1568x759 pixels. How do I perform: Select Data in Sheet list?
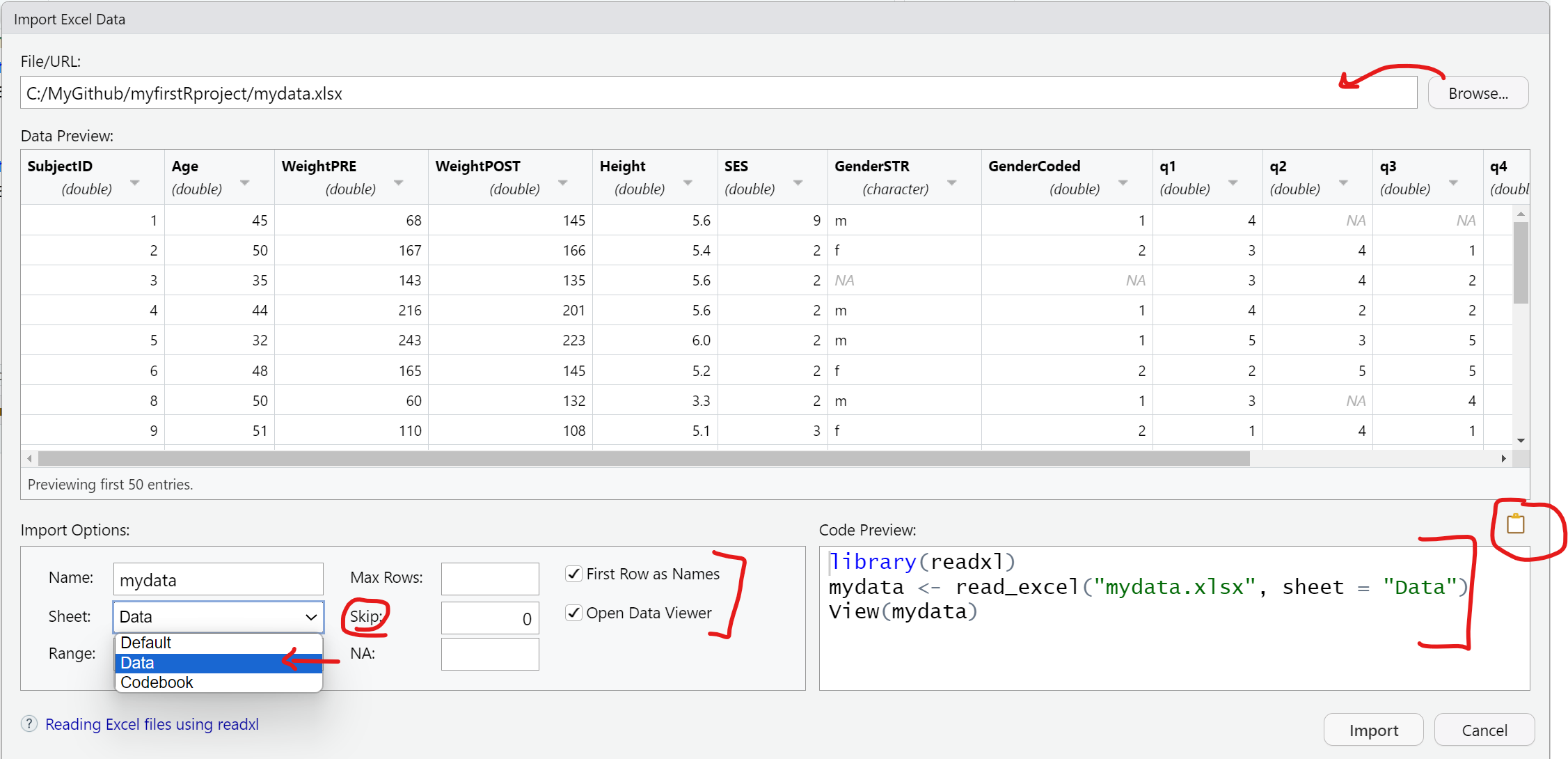point(219,663)
